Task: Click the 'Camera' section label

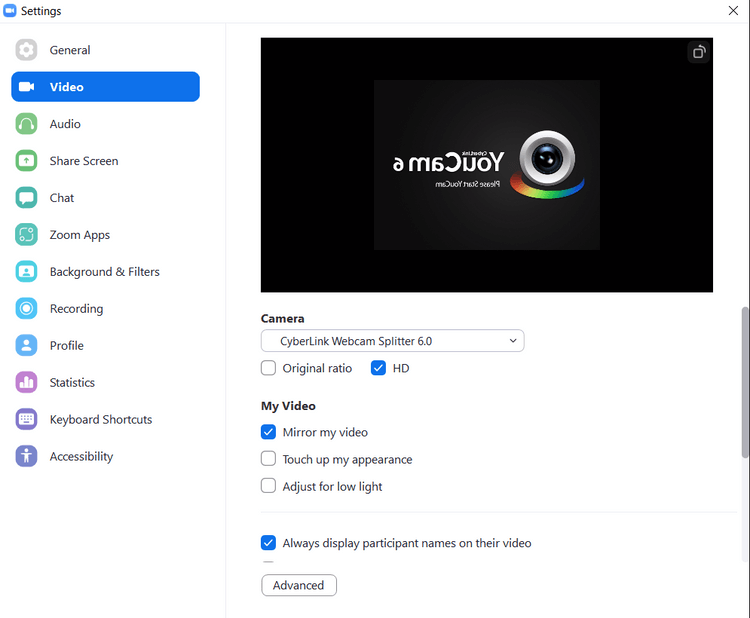Action: (282, 319)
